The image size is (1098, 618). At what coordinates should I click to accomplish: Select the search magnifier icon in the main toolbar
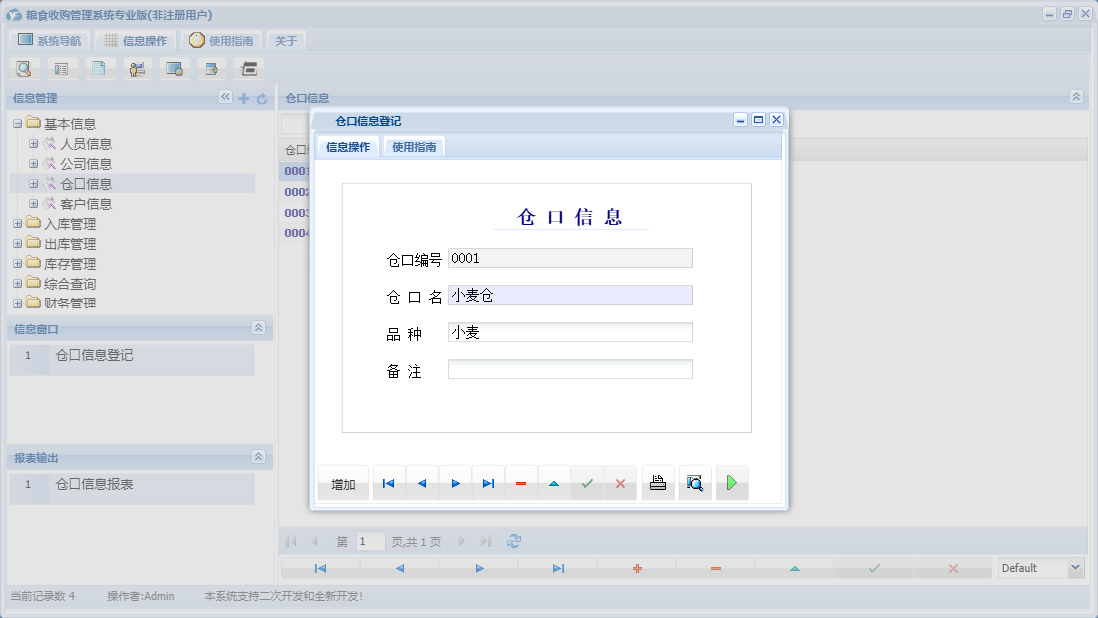coord(23,68)
